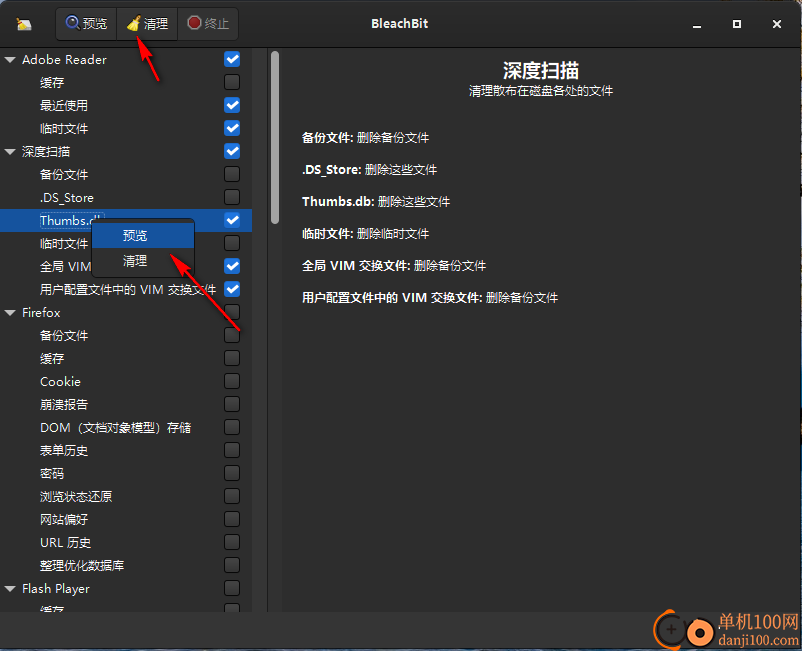The image size is (802, 651).
Task: Click the Stop (终止) toolbar button
Action: pyautogui.click(x=208, y=24)
